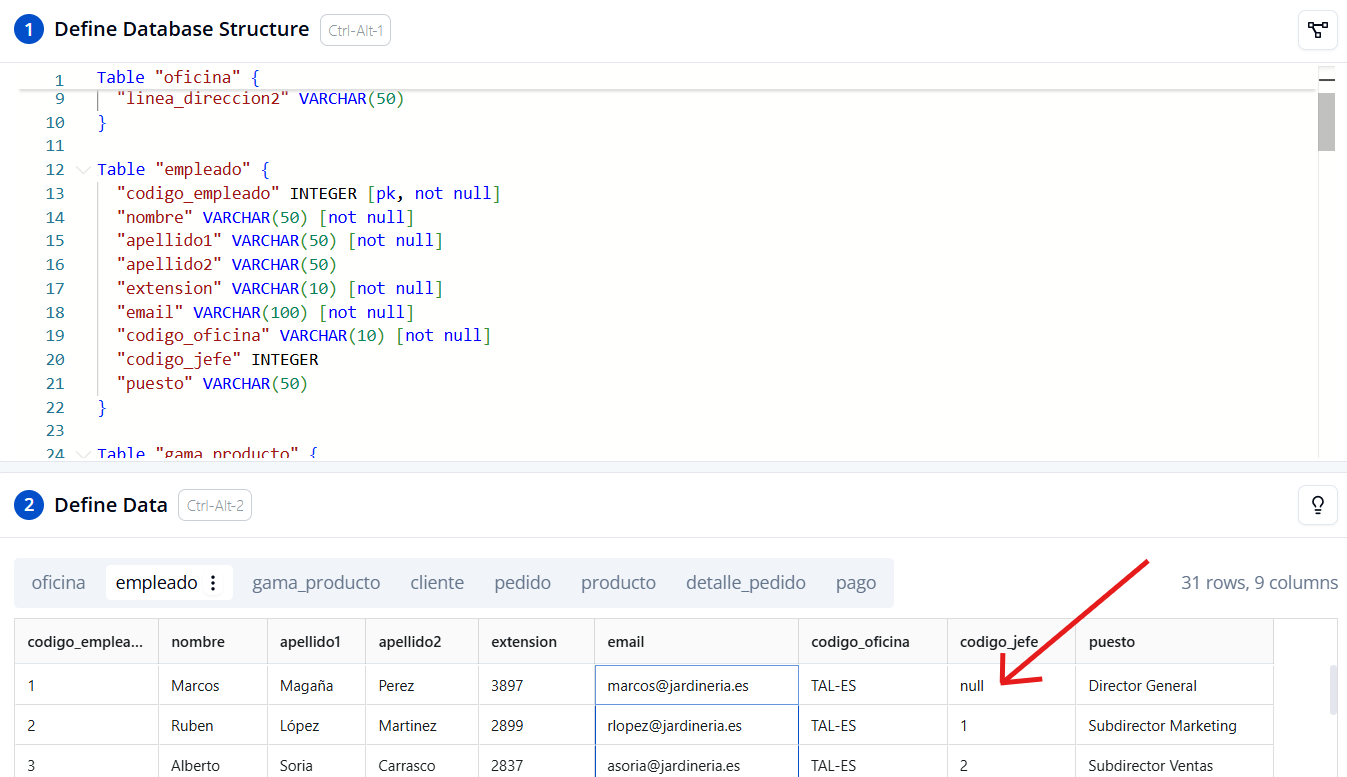Screen dimensions: 1347x777
Task: Click the lightbulb hint icon
Action: [x=1317, y=505]
